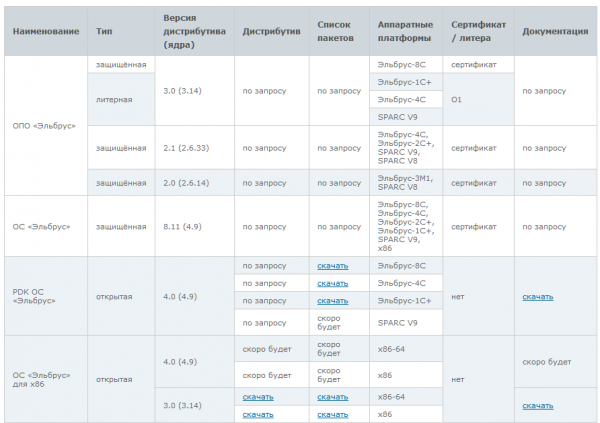Download package list for PDK Эльбрус-8С
Screen dimensions: 600x423
332,266
